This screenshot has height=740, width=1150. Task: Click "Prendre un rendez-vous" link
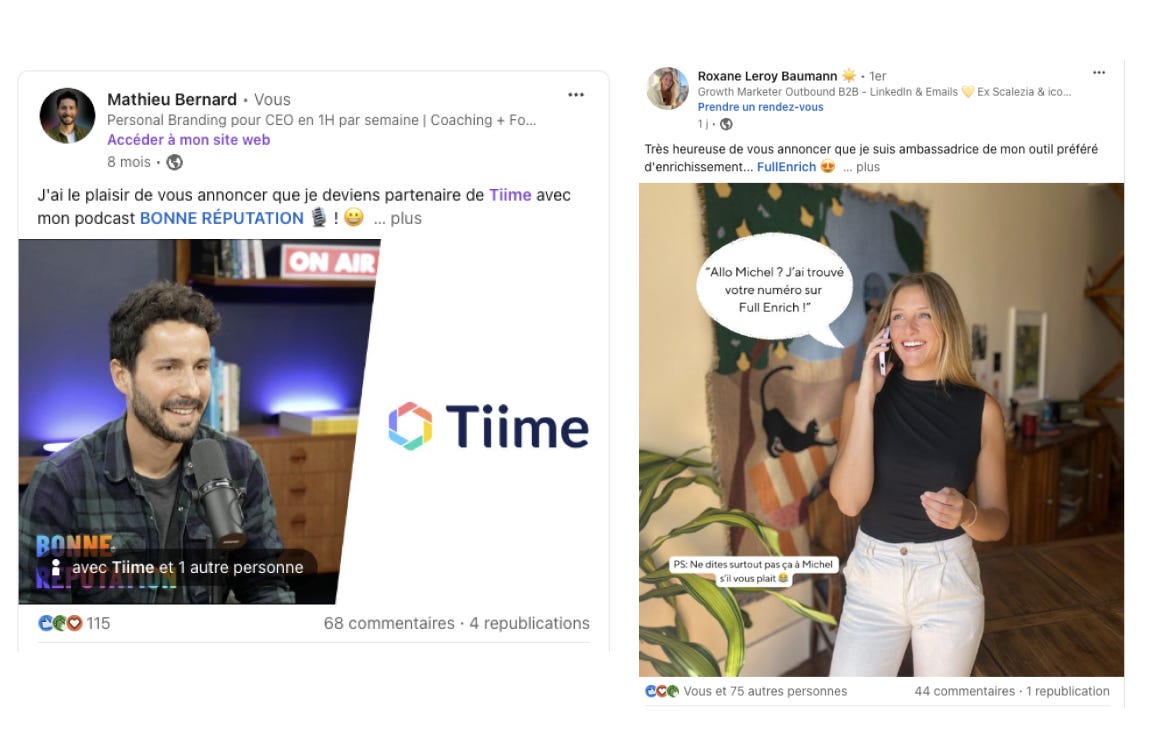coord(761,107)
